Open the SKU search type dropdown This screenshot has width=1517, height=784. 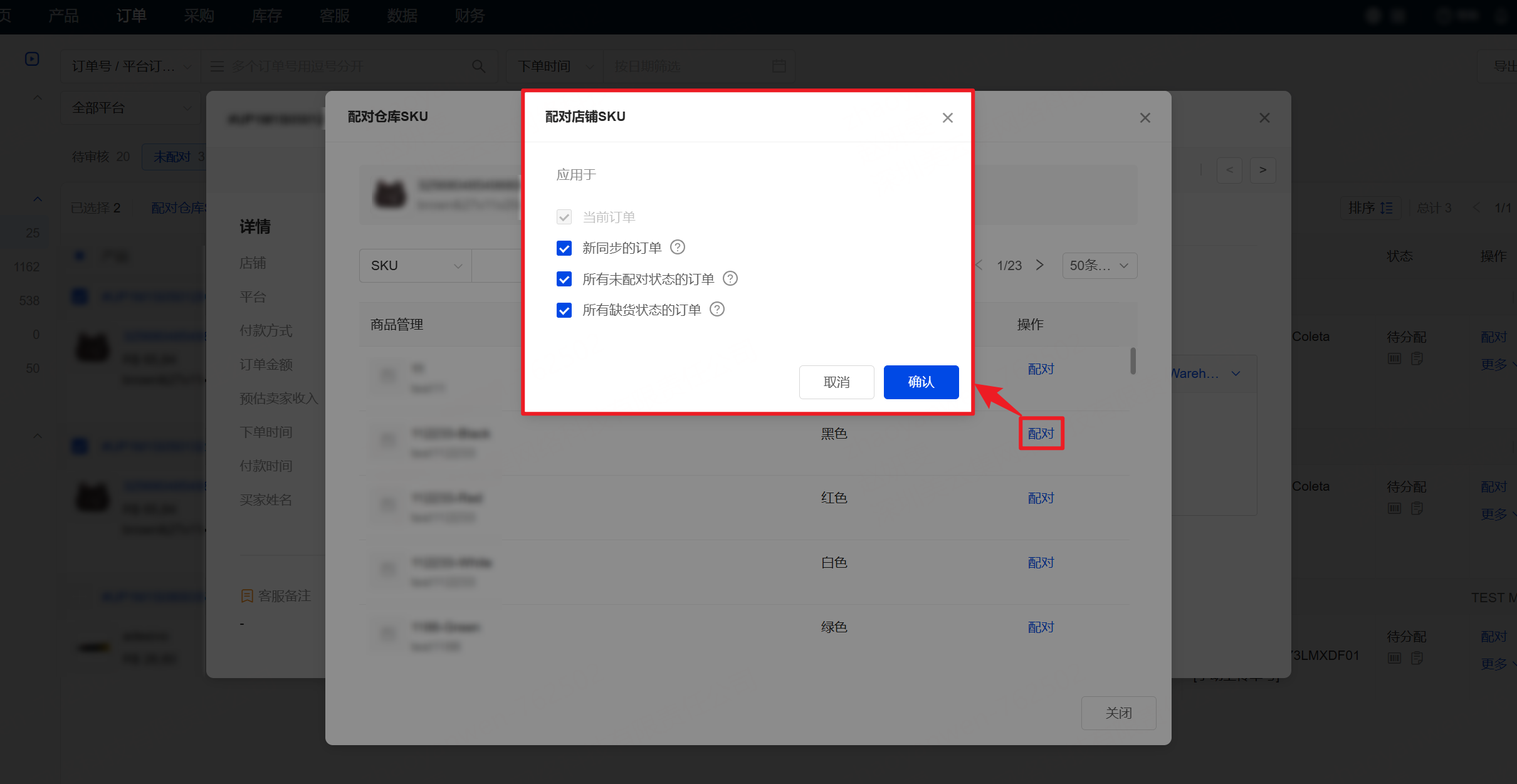point(415,266)
